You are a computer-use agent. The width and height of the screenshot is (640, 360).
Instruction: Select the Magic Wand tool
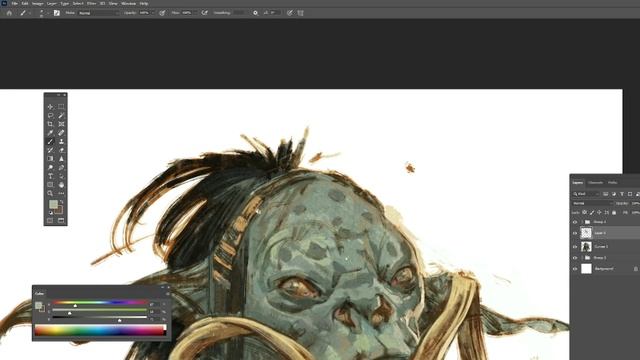click(x=61, y=116)
